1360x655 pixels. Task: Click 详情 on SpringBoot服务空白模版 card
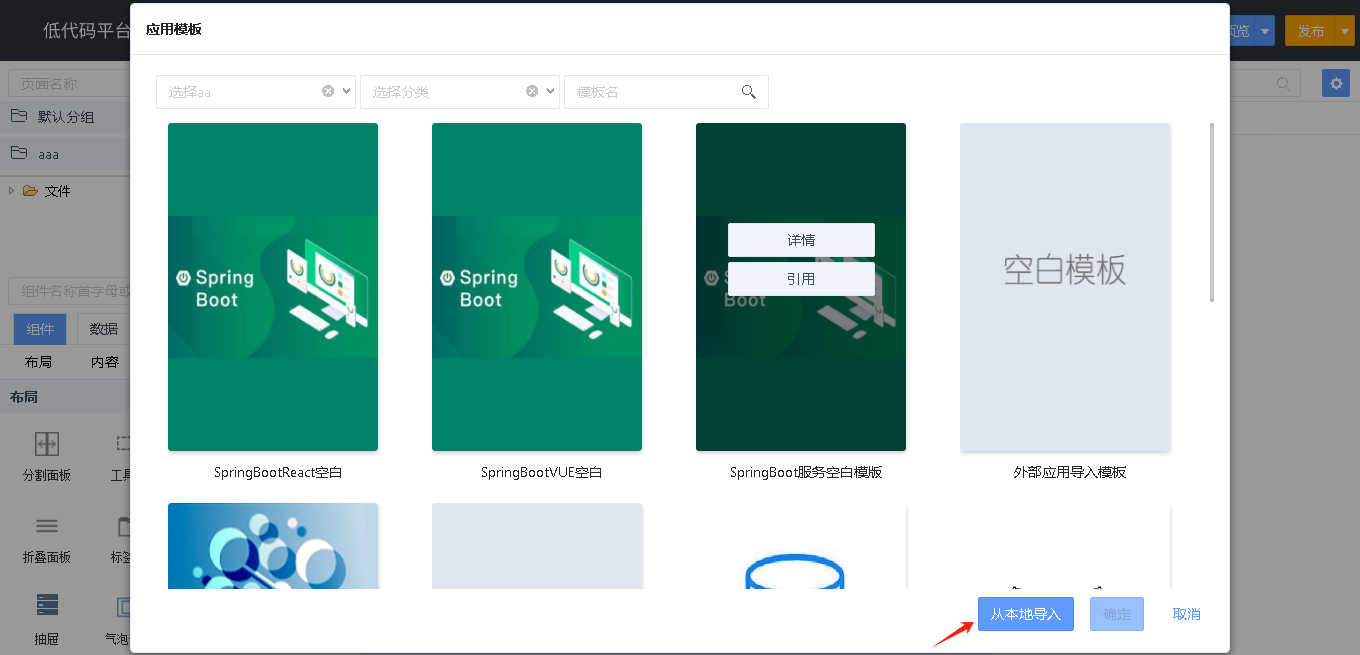801,240
